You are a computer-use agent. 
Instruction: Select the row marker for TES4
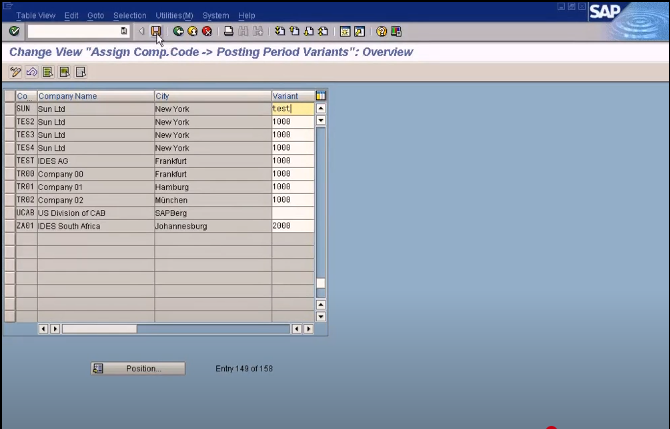click(x=10, y=148)
